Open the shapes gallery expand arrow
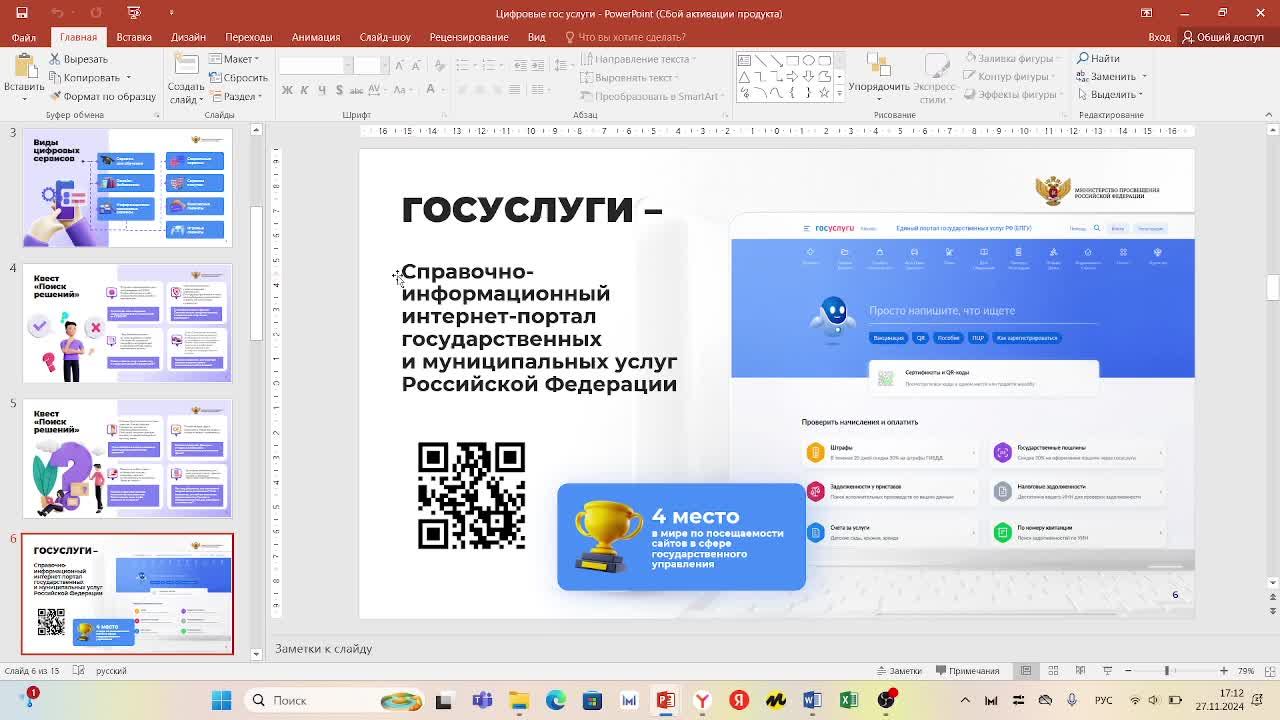This screenshot has height=720, width=1280. coord(838,94)
